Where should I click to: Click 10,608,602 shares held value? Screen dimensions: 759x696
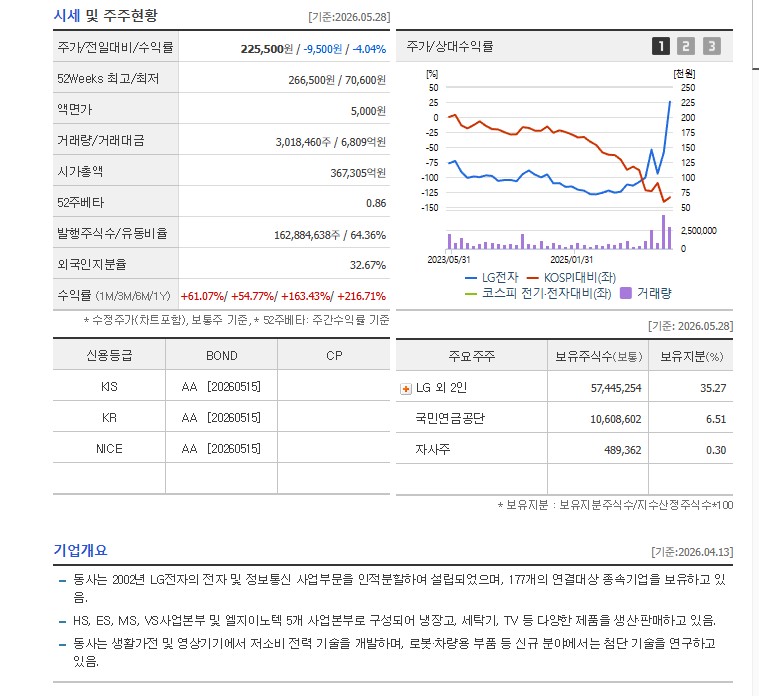click(x=616, y=419)
